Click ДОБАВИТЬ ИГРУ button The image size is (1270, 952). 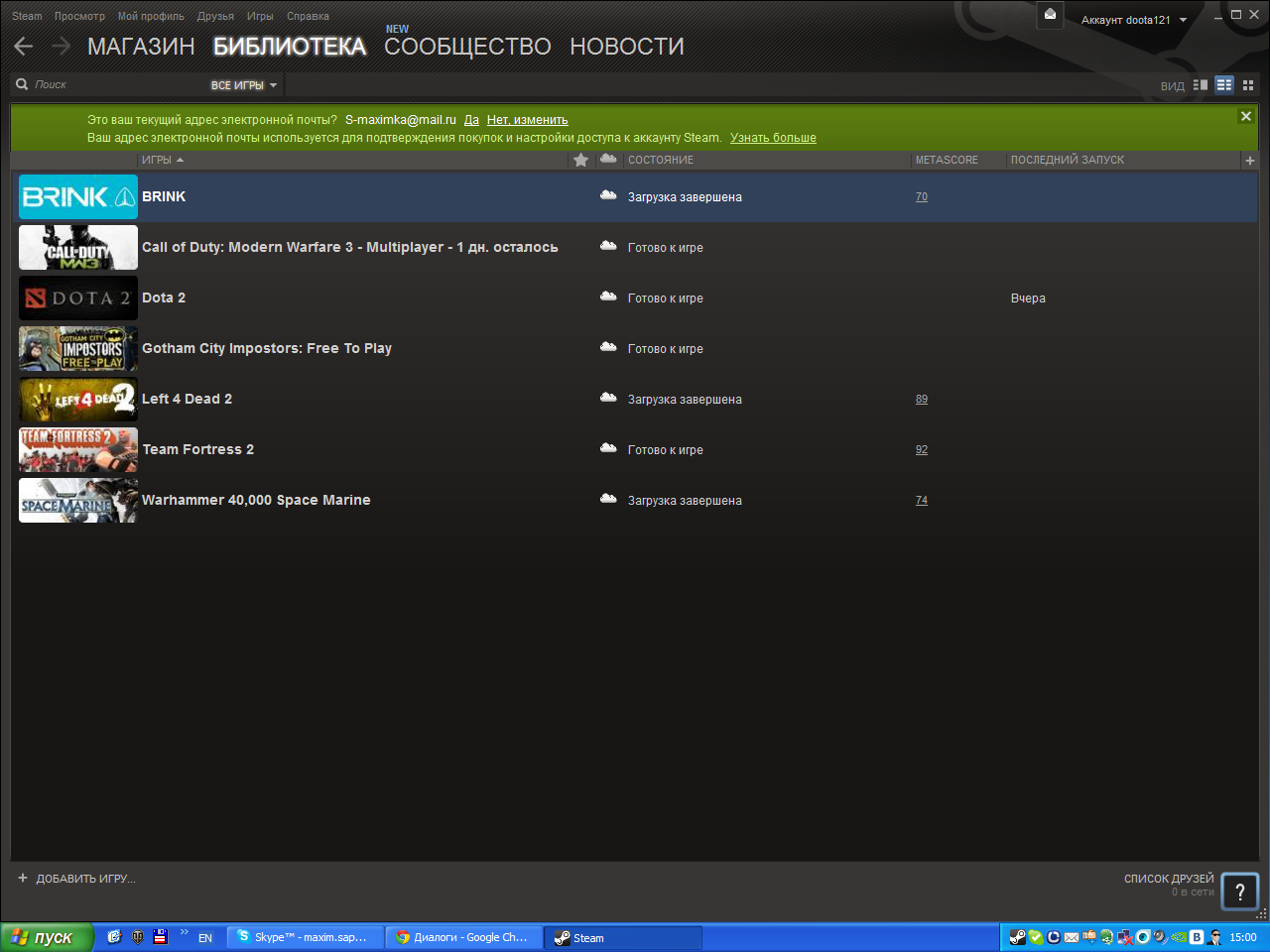click(x=77, y=879)
